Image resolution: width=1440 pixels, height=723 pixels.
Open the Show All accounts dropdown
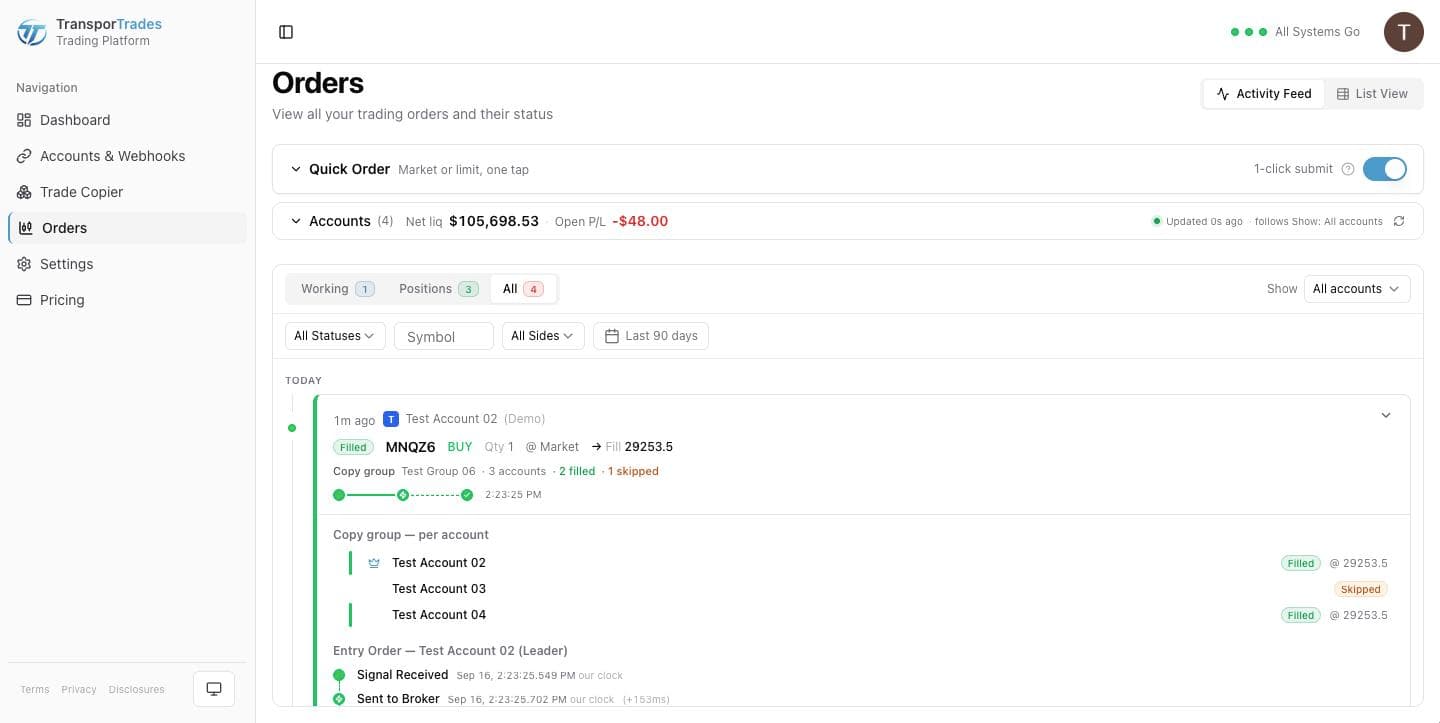point(1357,289)
